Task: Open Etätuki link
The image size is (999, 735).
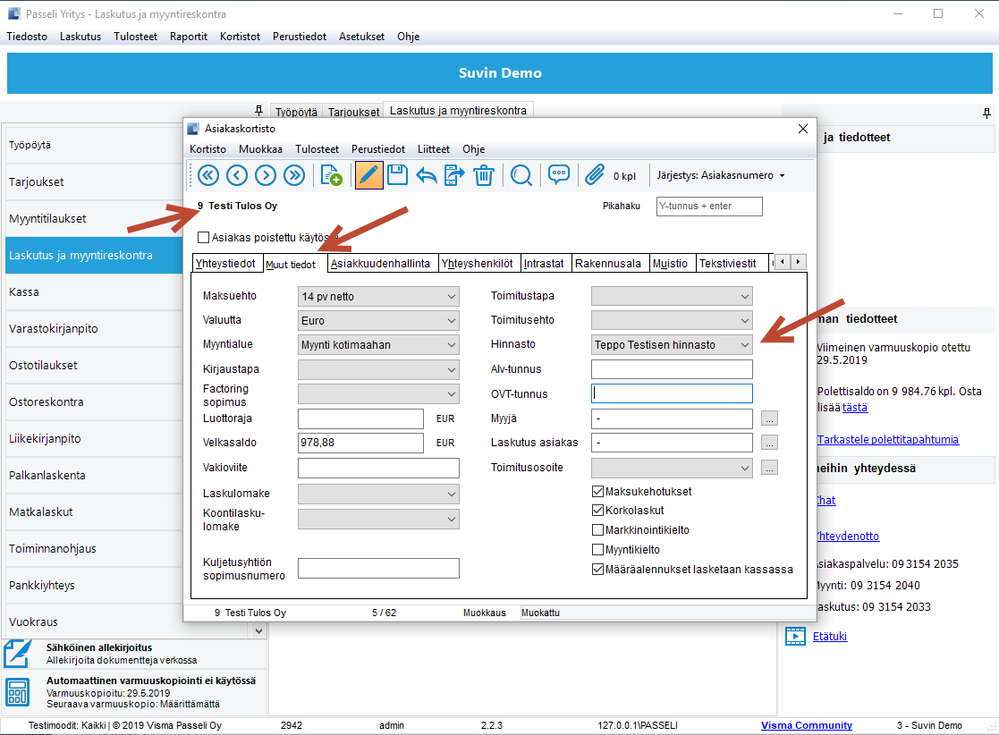Action: (830, 636)
